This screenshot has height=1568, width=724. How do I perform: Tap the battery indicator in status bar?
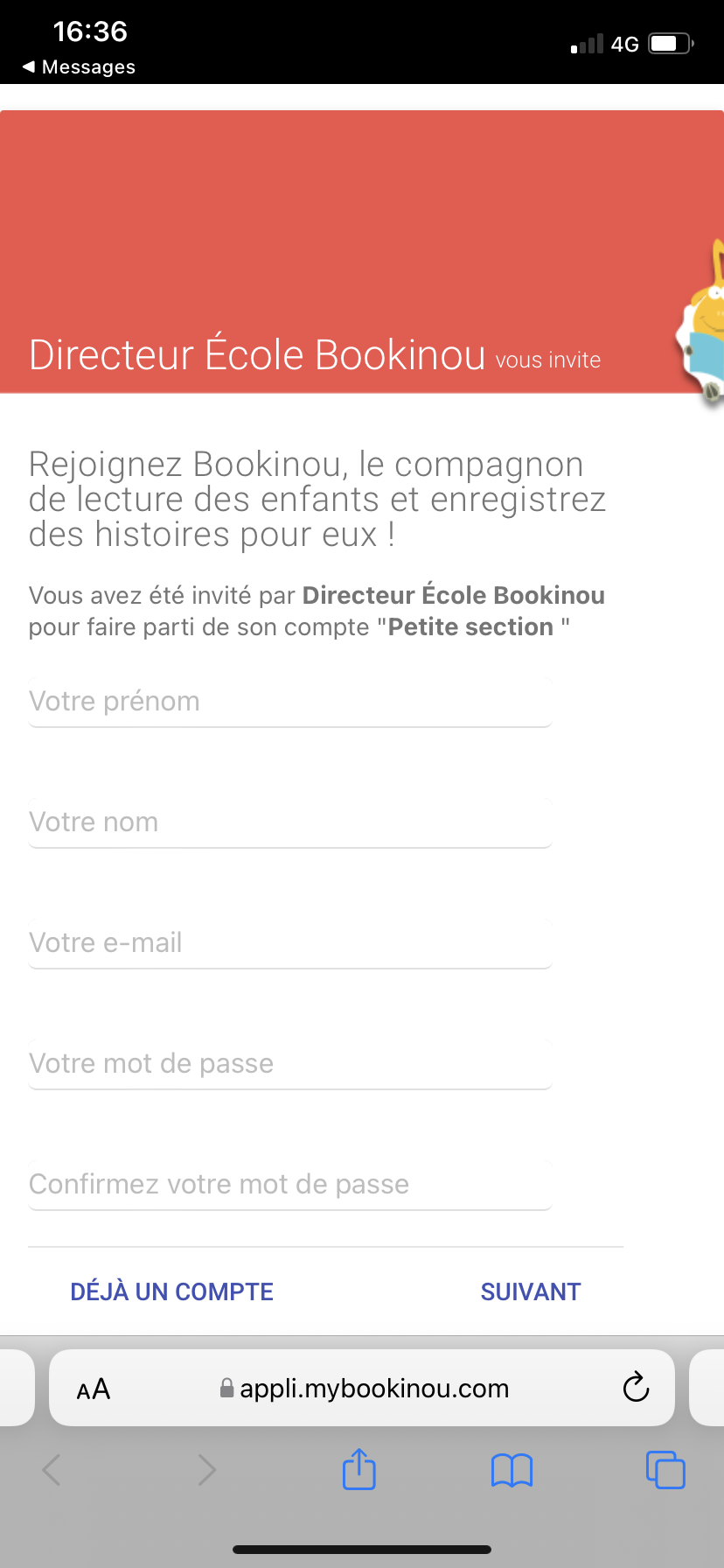672,44
